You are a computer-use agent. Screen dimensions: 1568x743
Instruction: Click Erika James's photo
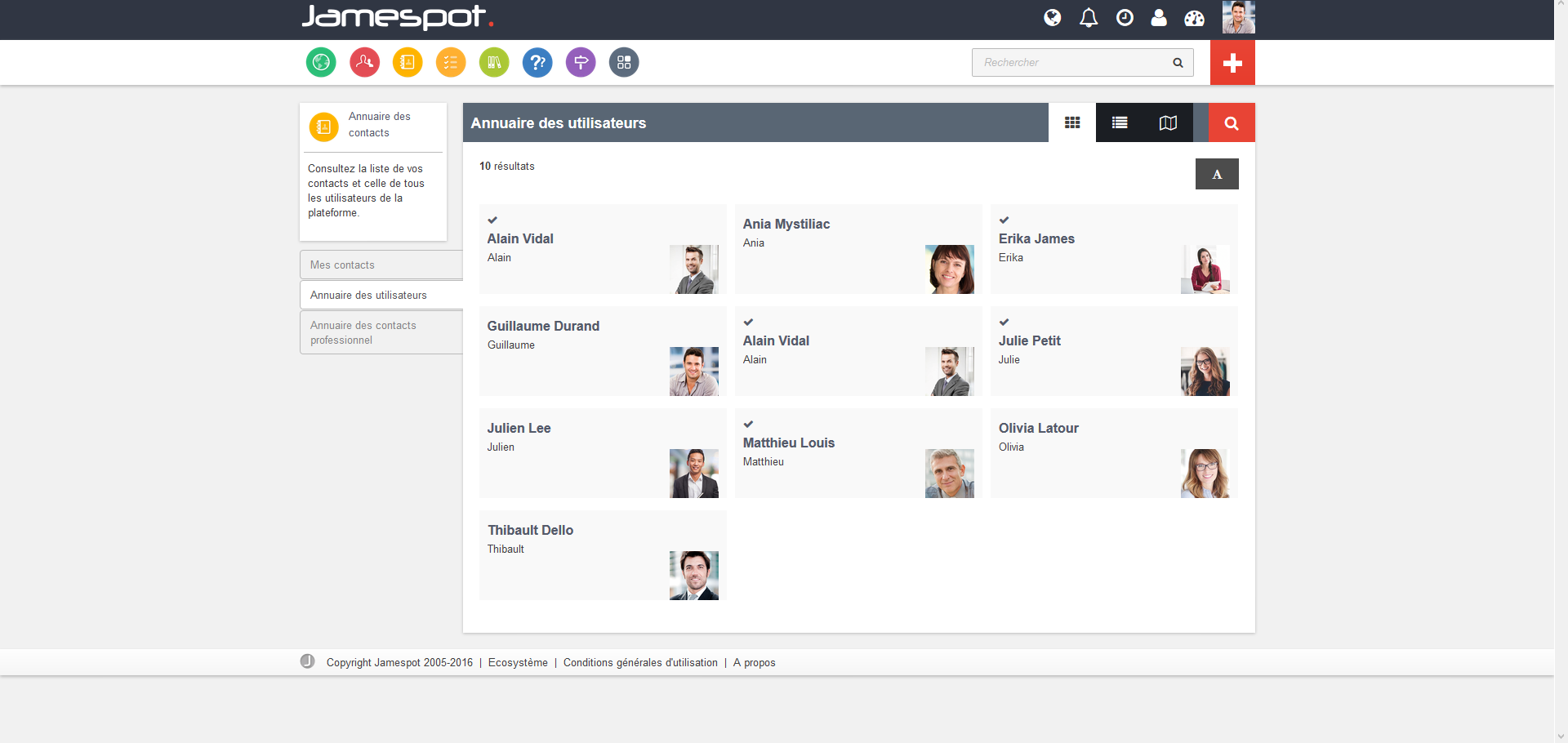(x=1205, y=269)
